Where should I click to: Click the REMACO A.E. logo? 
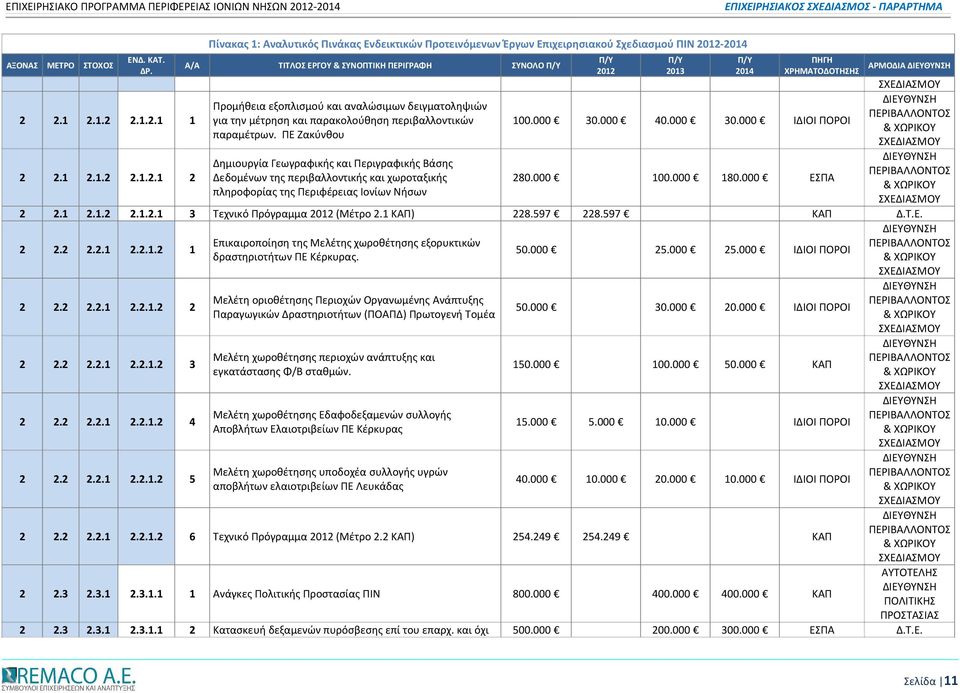tap(68, 679)
